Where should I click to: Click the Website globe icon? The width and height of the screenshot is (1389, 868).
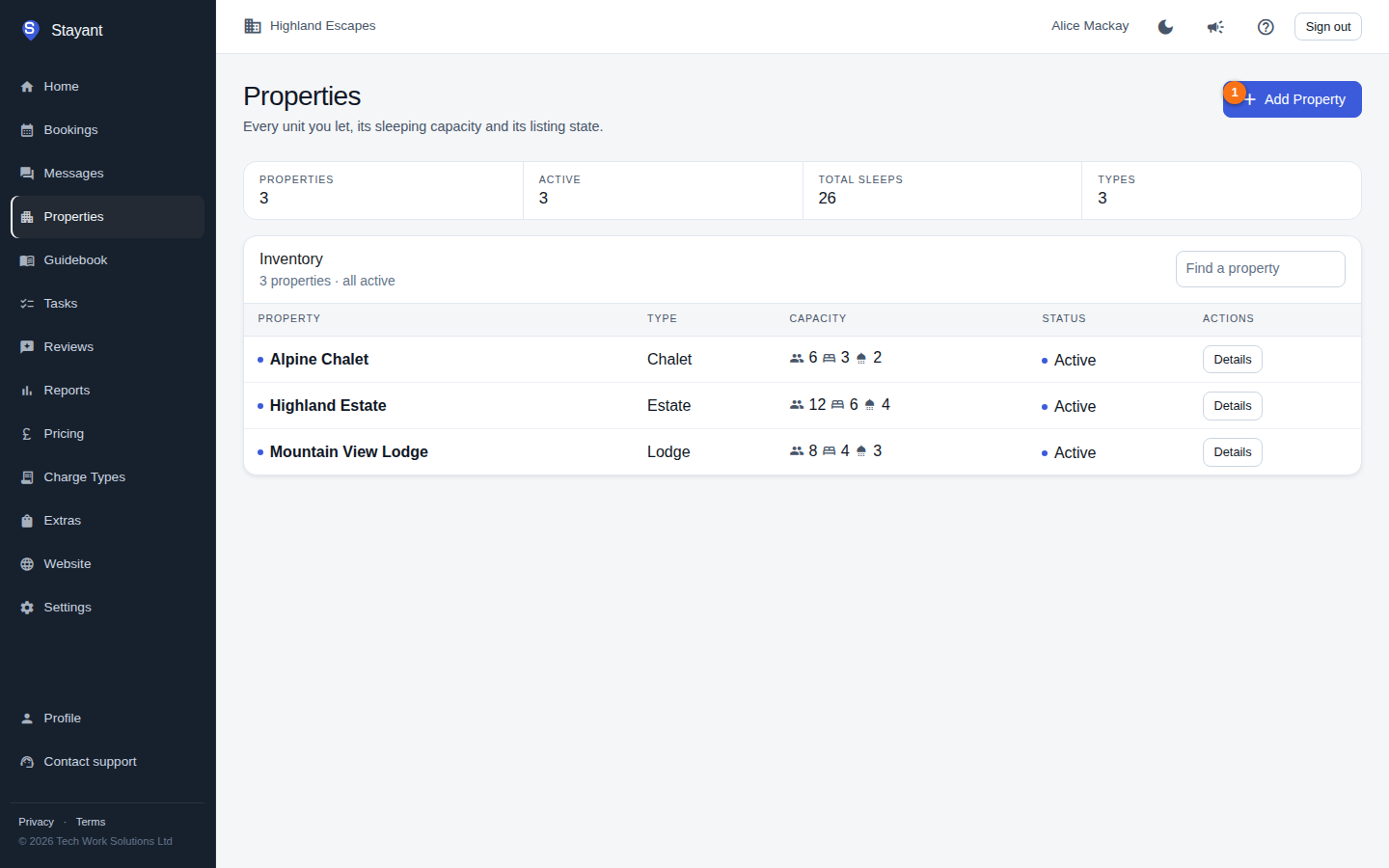pyautogui.click(x=27, y=564)
